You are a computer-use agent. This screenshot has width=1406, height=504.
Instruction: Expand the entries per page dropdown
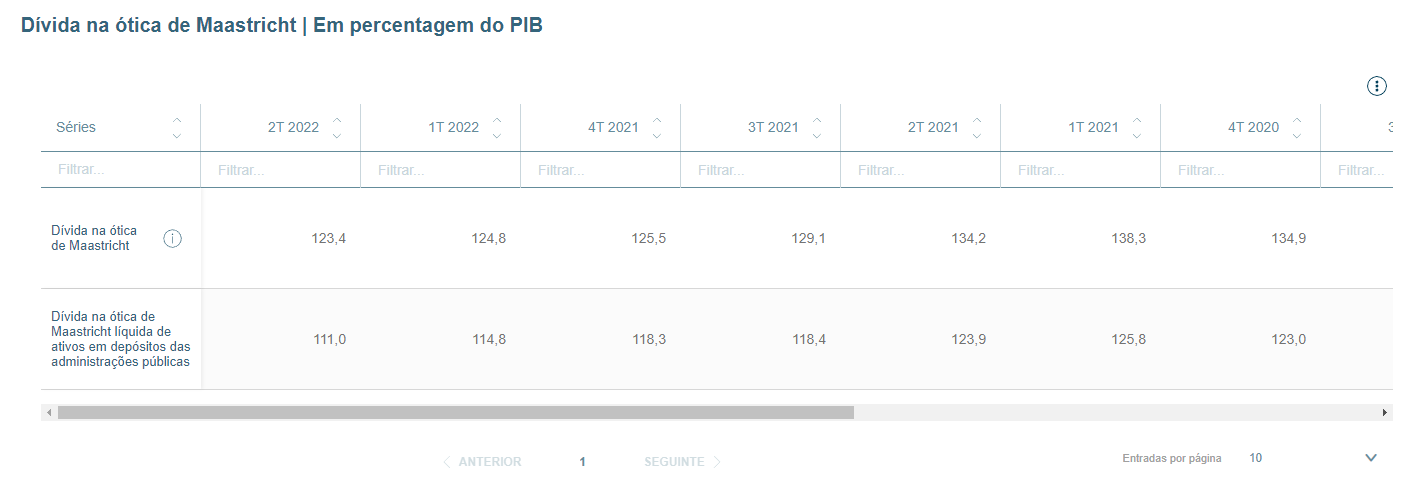(1370, 458)
